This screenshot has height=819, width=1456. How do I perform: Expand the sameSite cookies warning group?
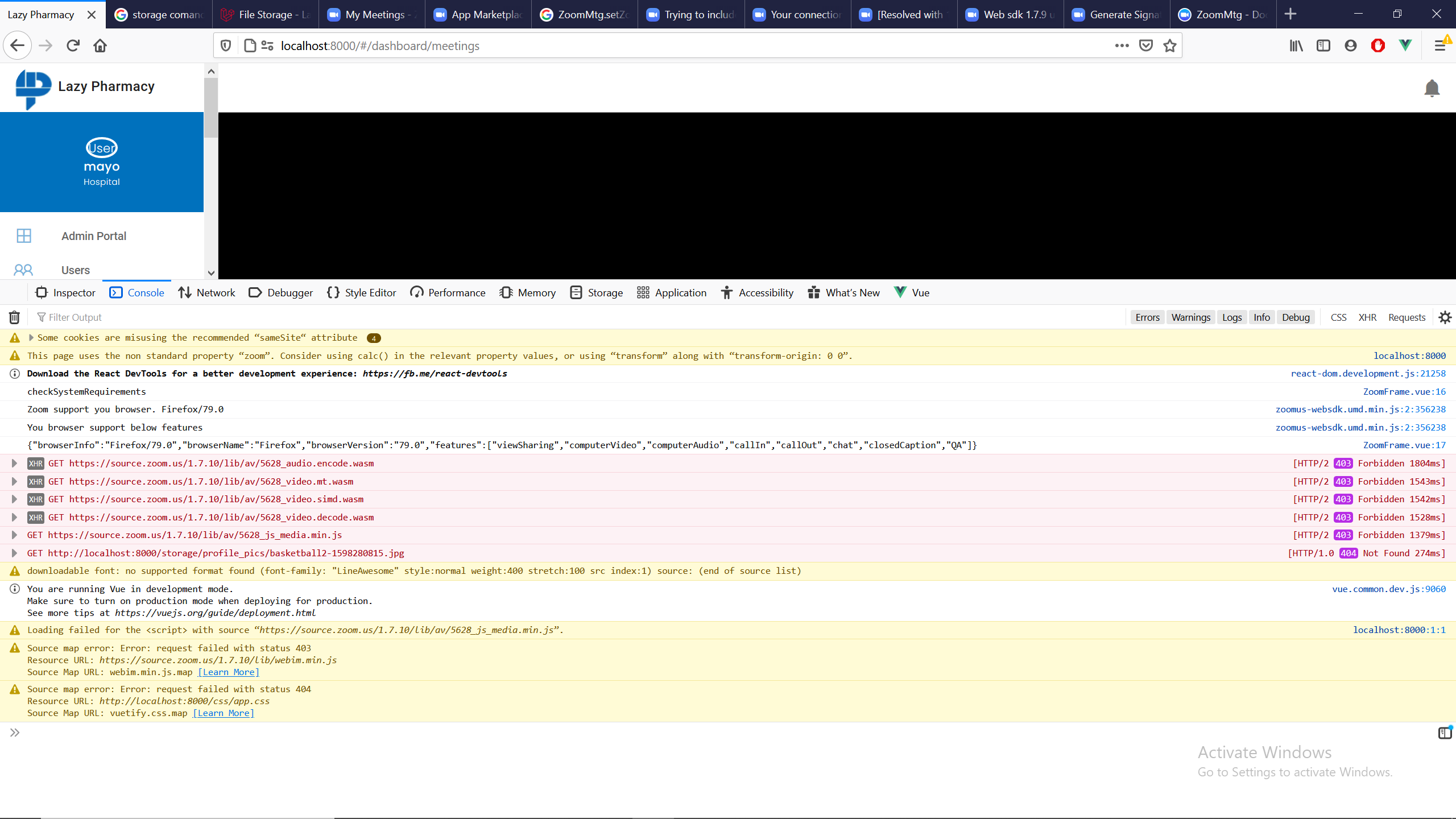[x=31, y=338]
